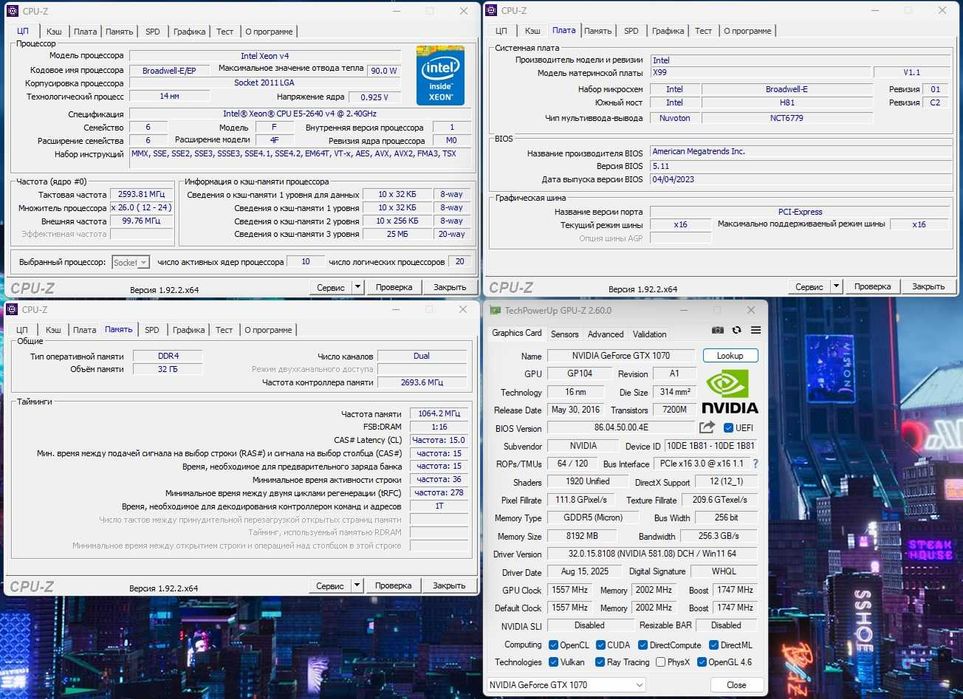Image resolution: width=963 pixels, height=699 pixels.
Task: Click Сервис button in the Память window
Action: pos(330,585)
